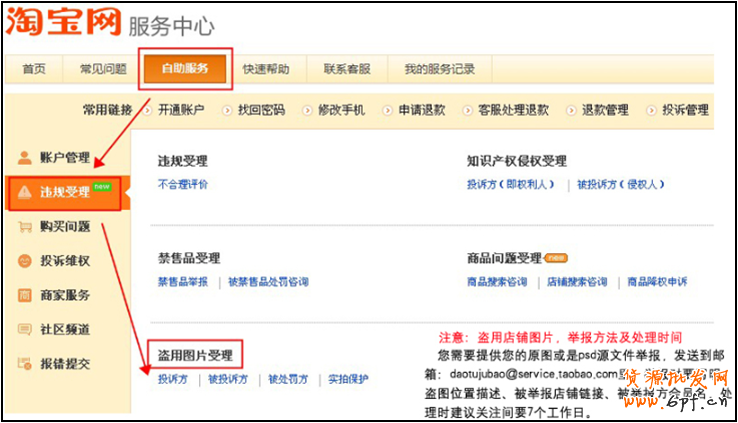Viewport: 738px width, 423px height.
Task: Open the 店铺搜索咨询 link
Action: pos(577,282)
